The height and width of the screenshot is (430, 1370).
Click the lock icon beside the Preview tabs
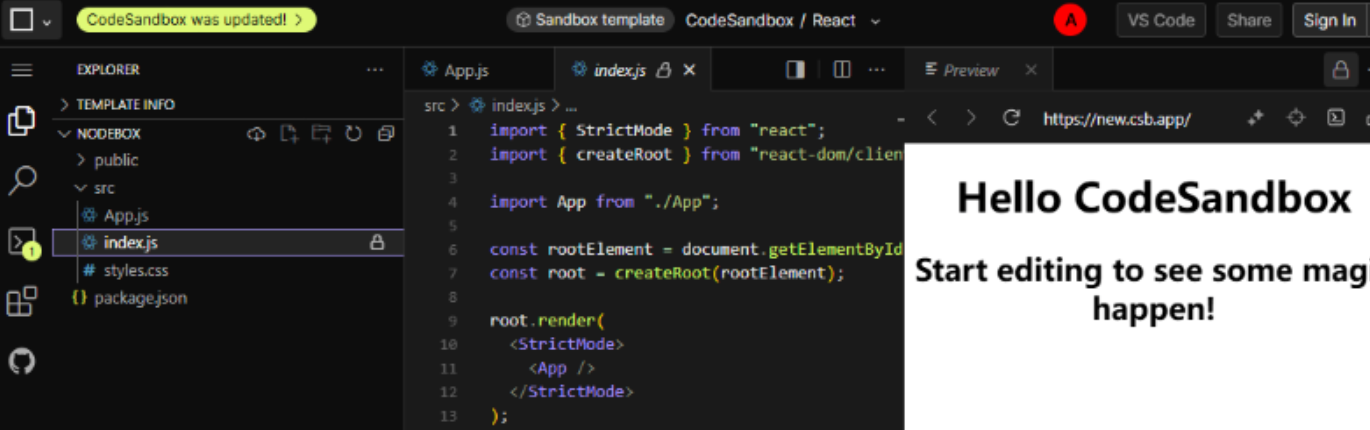point(1339,70)
